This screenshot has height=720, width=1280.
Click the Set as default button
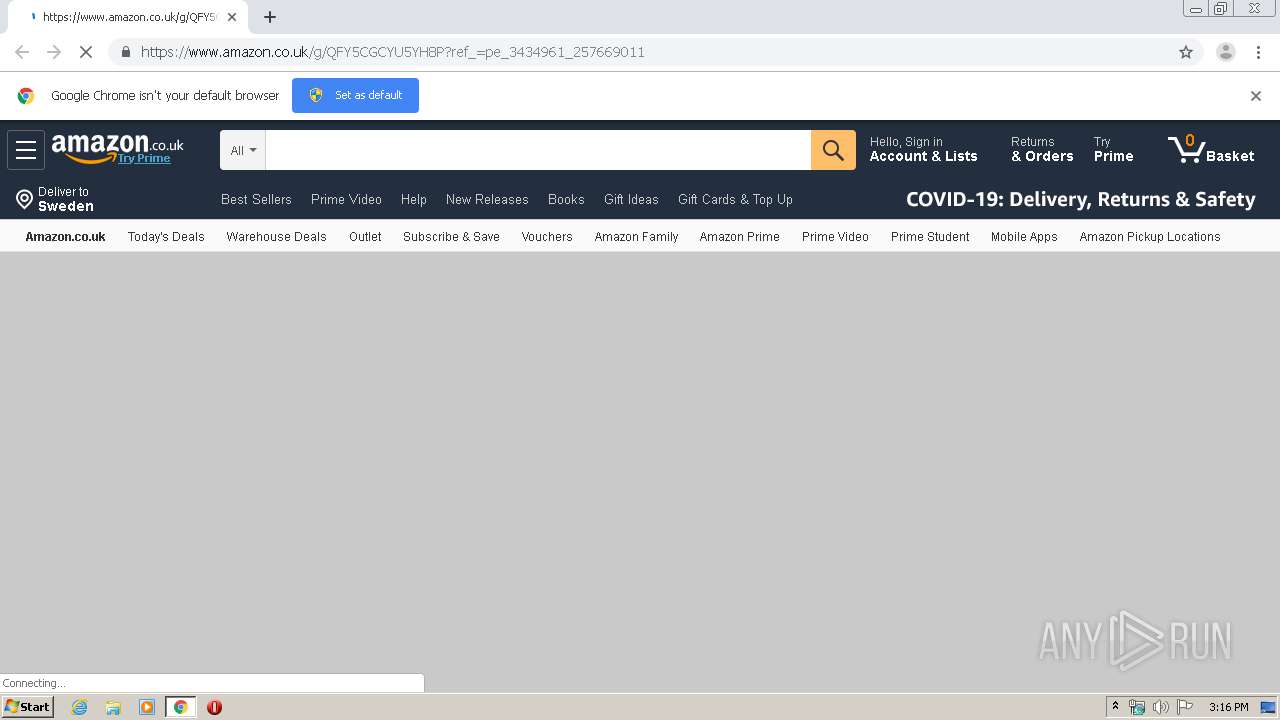pos(355,95)
